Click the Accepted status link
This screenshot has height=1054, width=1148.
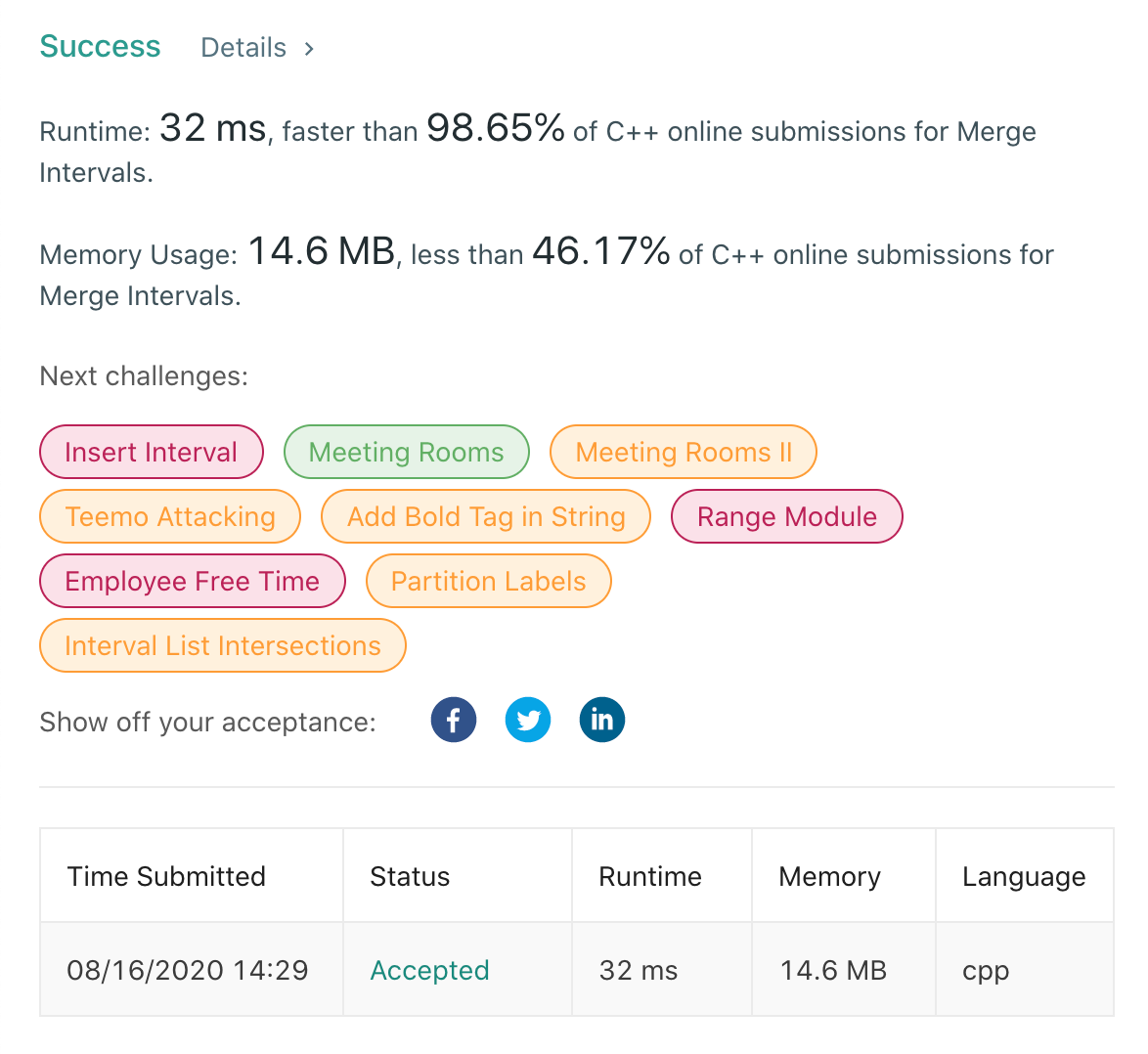(x=430, y=970)
